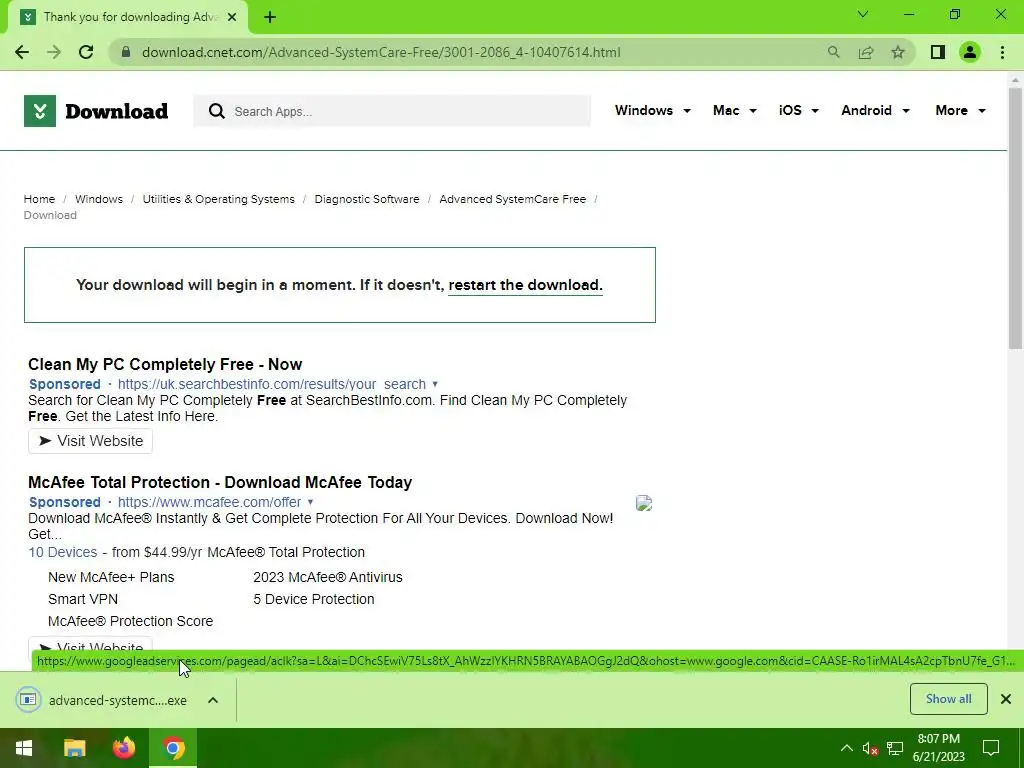This screenshot has height=768, width=1024.
Task: Open the Windows category menu
Action: point(652,110)
